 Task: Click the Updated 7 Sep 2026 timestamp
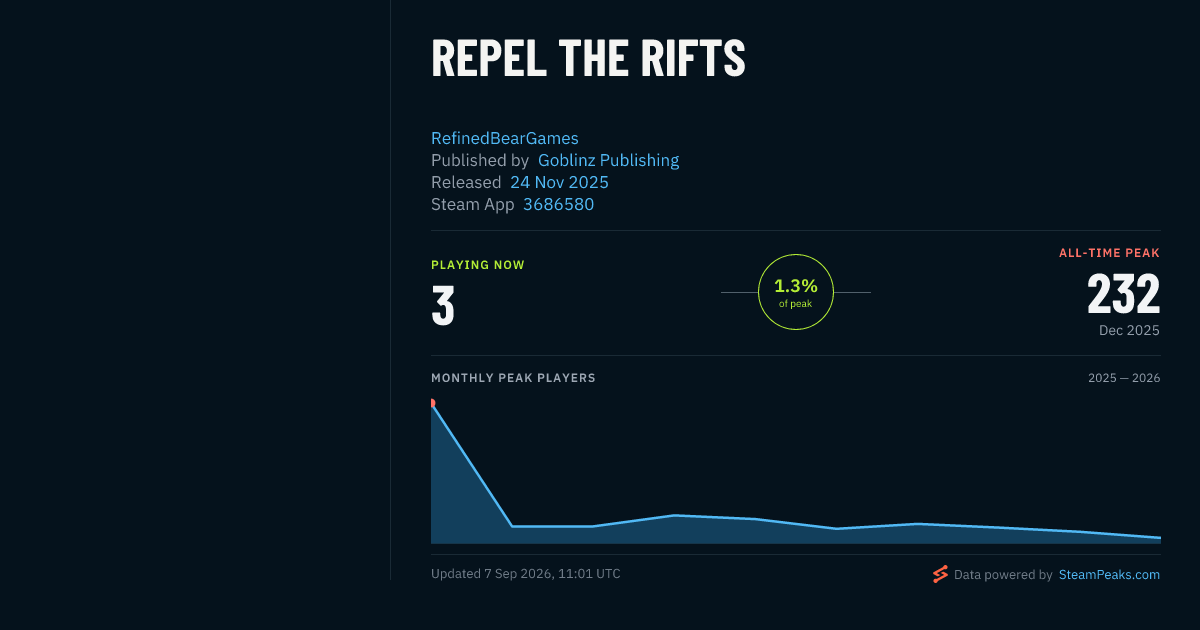(x=526, y=574)
